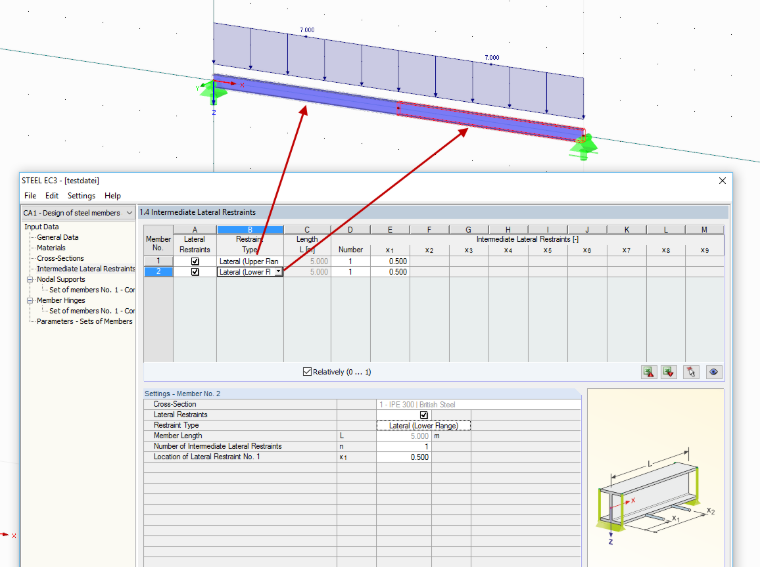
Task: Click Number of Intermediate Lateral Restraints value field
Action: click(x=404, y=446)
